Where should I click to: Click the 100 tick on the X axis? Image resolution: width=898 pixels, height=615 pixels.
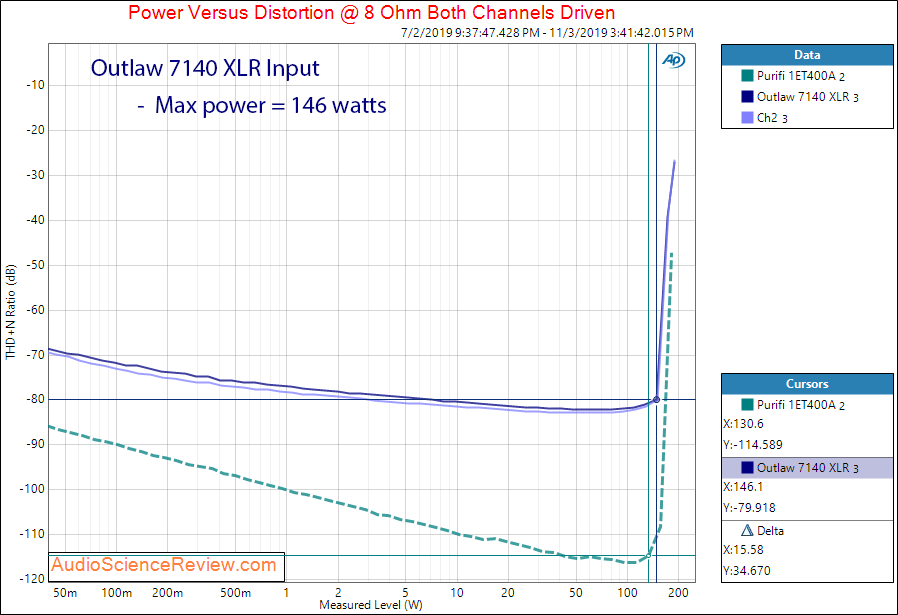627,593
